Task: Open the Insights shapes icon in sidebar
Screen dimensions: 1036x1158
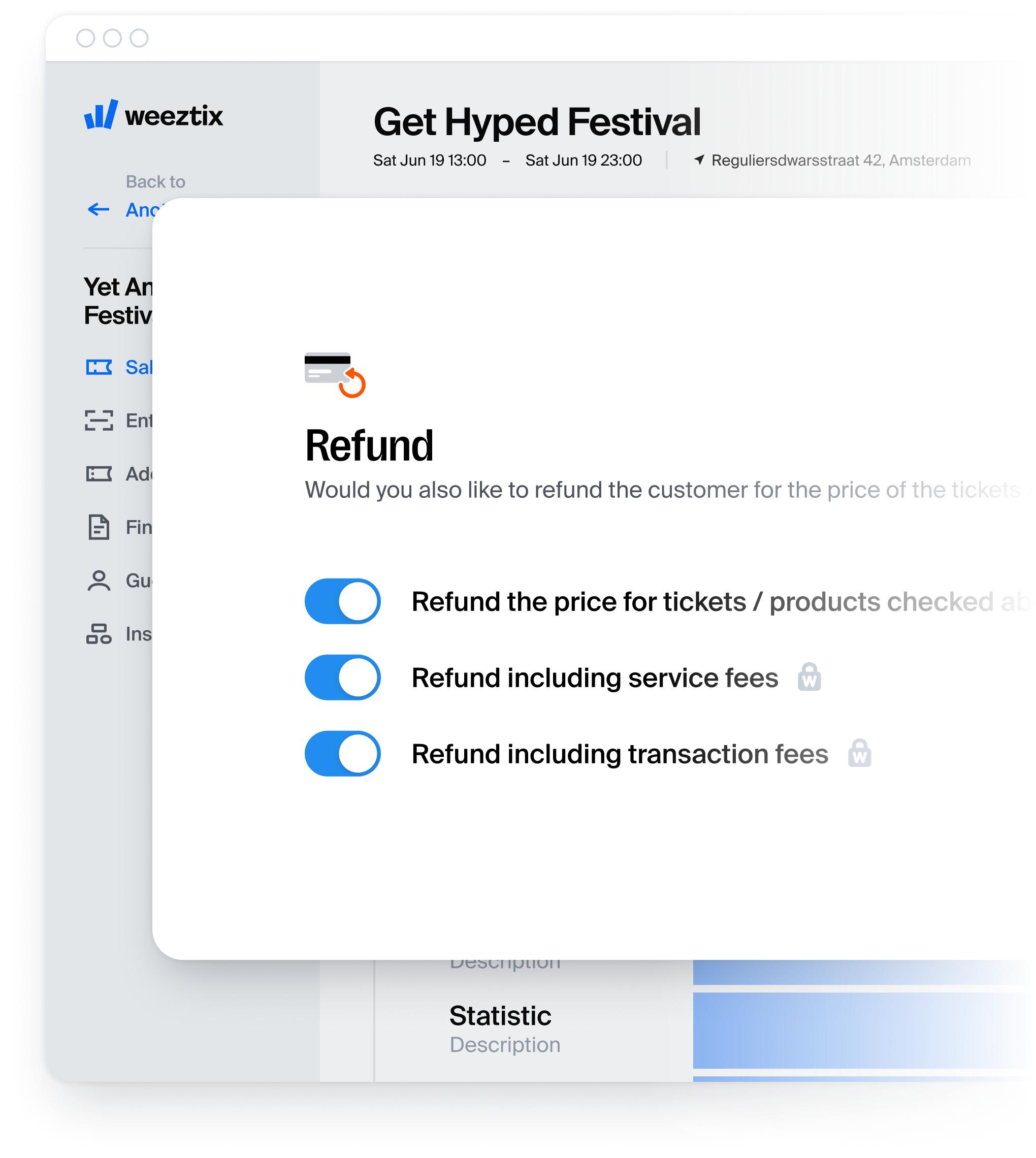Action: (x=99, y=634)
